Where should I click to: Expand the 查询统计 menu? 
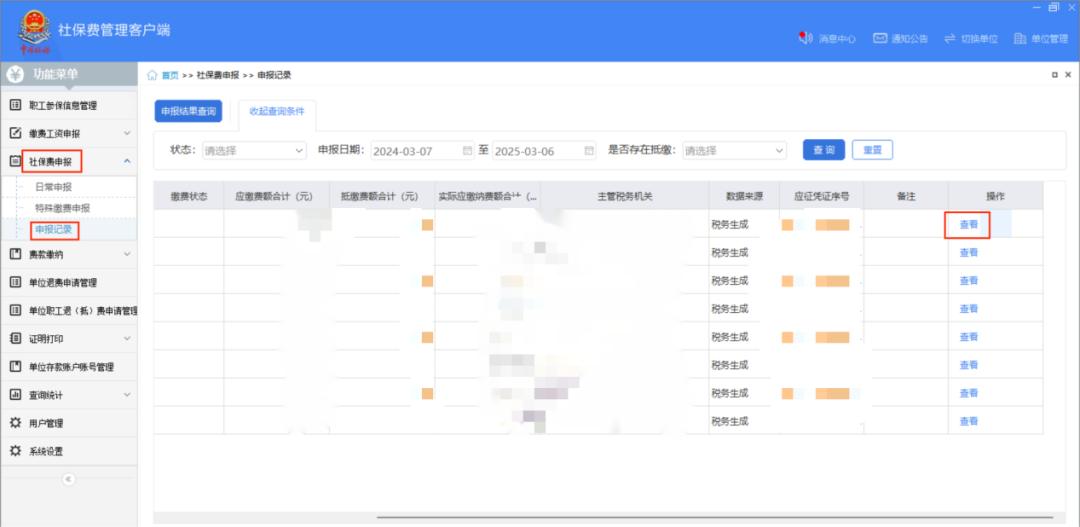tap(126, 395)
